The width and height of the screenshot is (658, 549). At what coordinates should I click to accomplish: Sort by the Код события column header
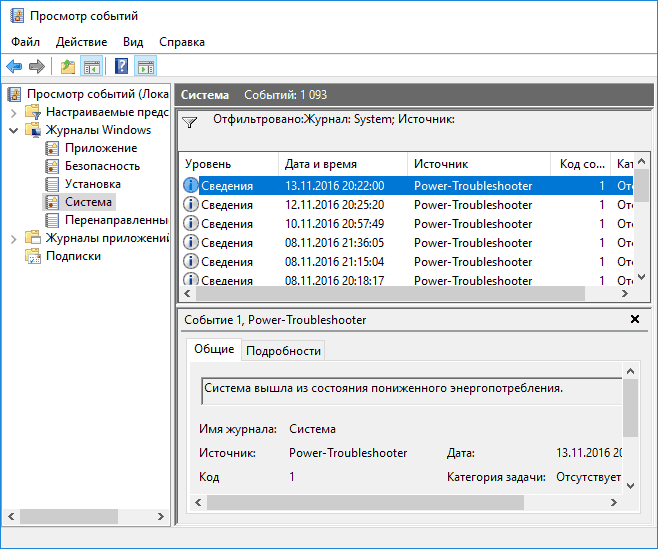pyautogui.click(x=580, y=164)
